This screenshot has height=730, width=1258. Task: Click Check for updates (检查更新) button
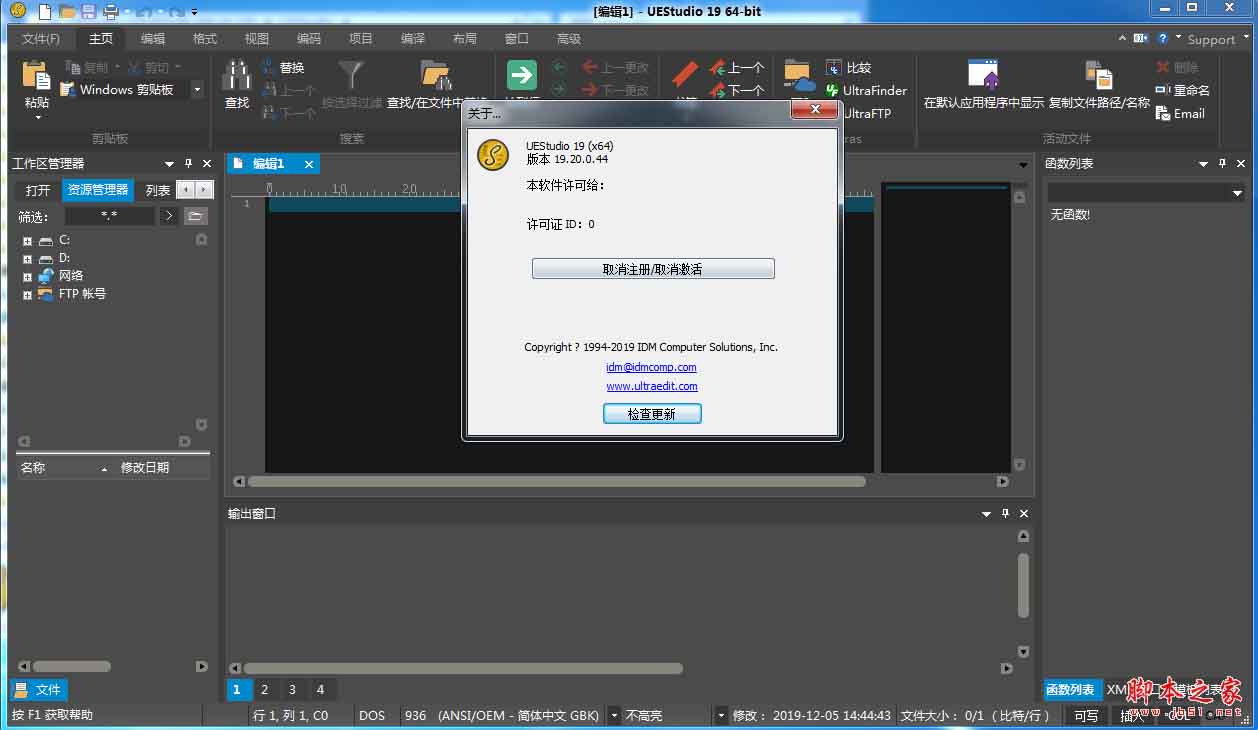click(652, 414)
